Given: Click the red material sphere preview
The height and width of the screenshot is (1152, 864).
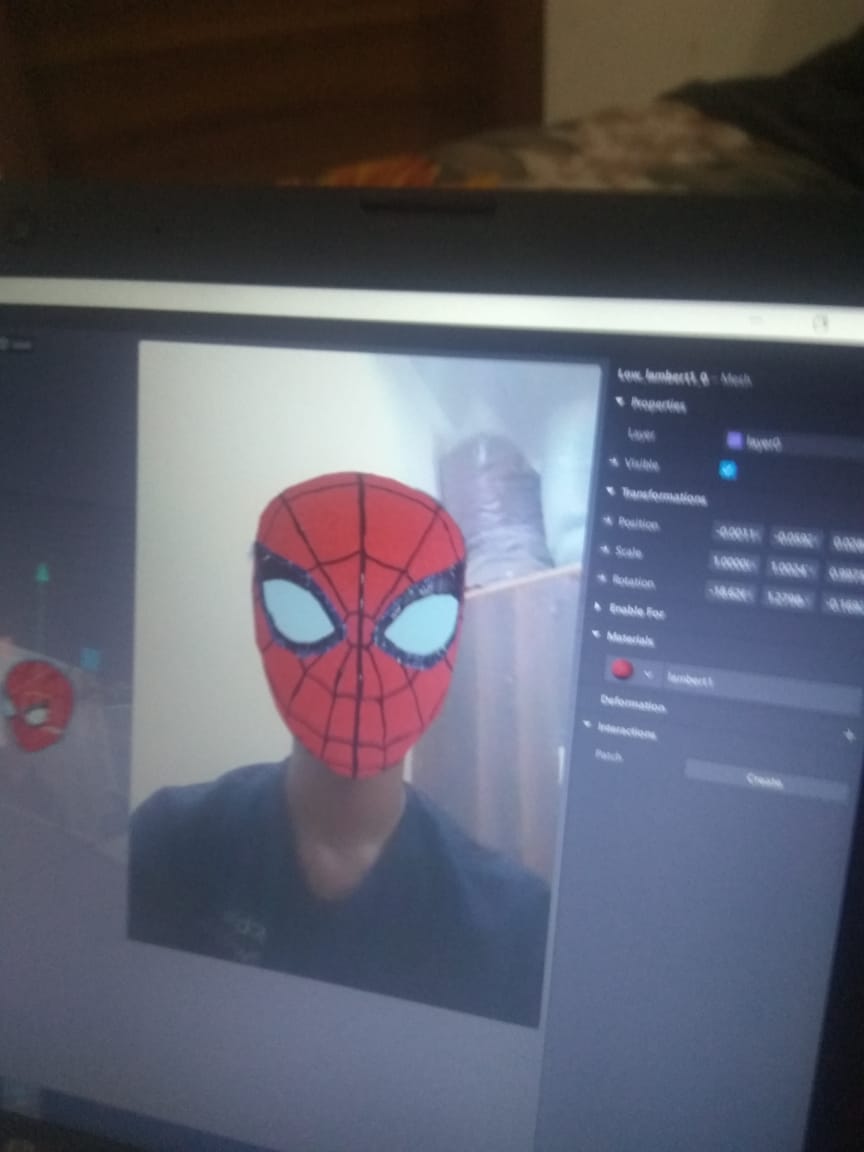Looking at the screenshot, I should click(622, 669).
